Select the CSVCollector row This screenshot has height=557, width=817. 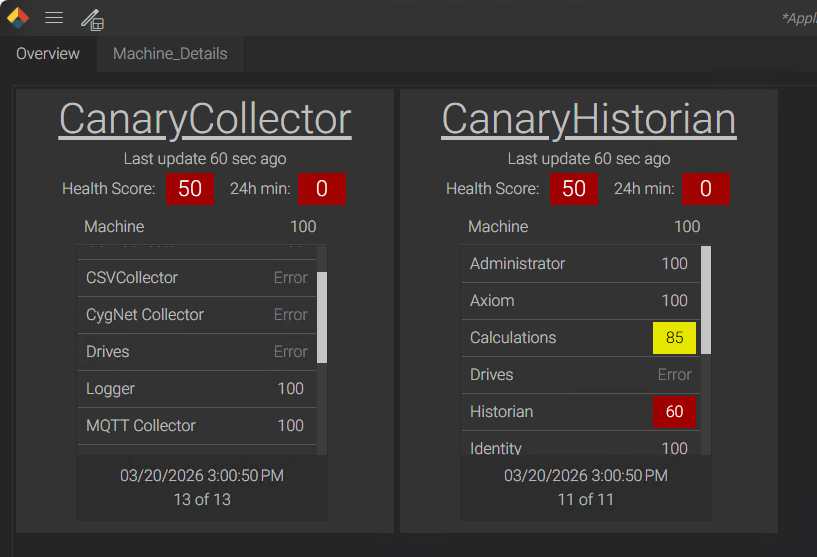197,278
